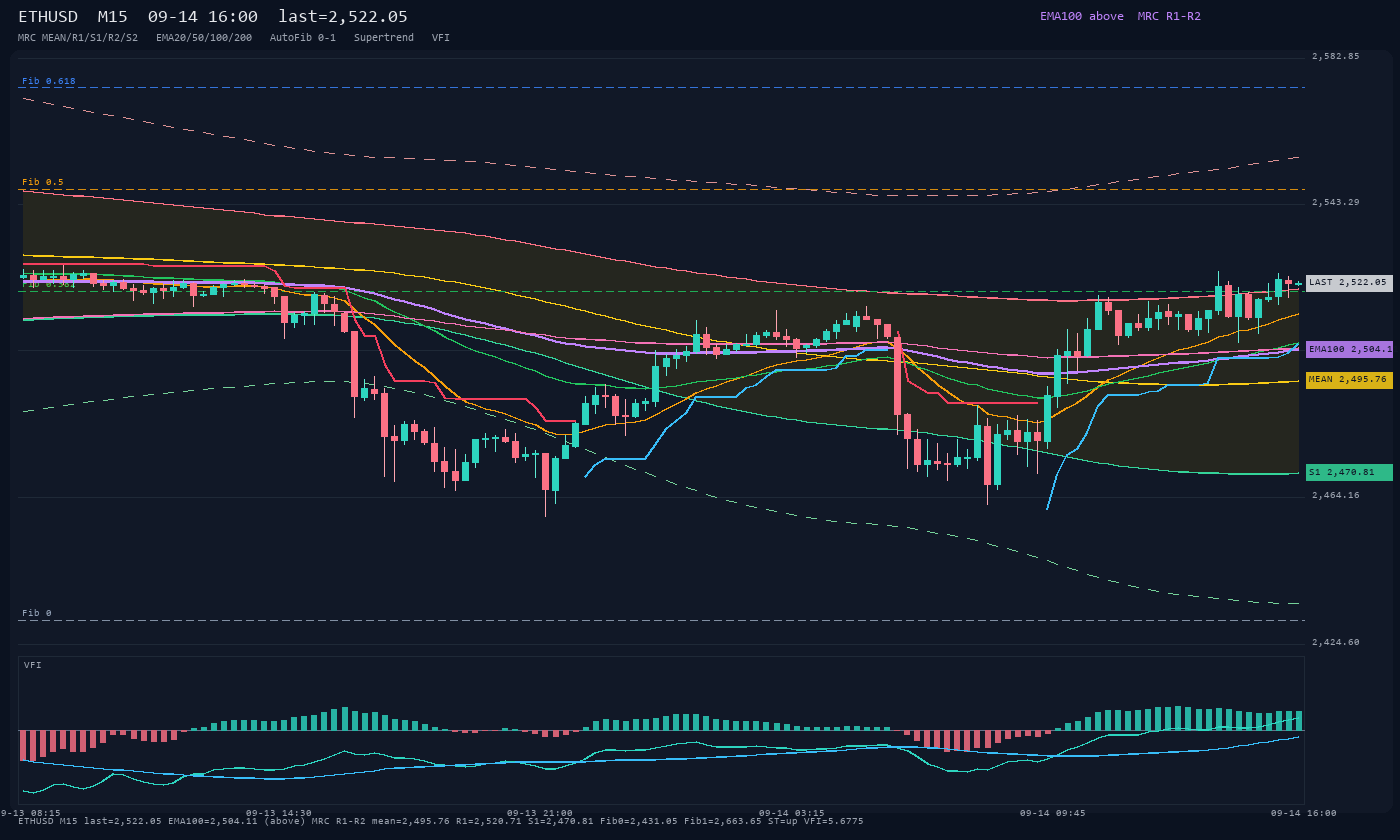Click the 2,543.29 price axis label

pyautogui.click(x=1336, y=203)
